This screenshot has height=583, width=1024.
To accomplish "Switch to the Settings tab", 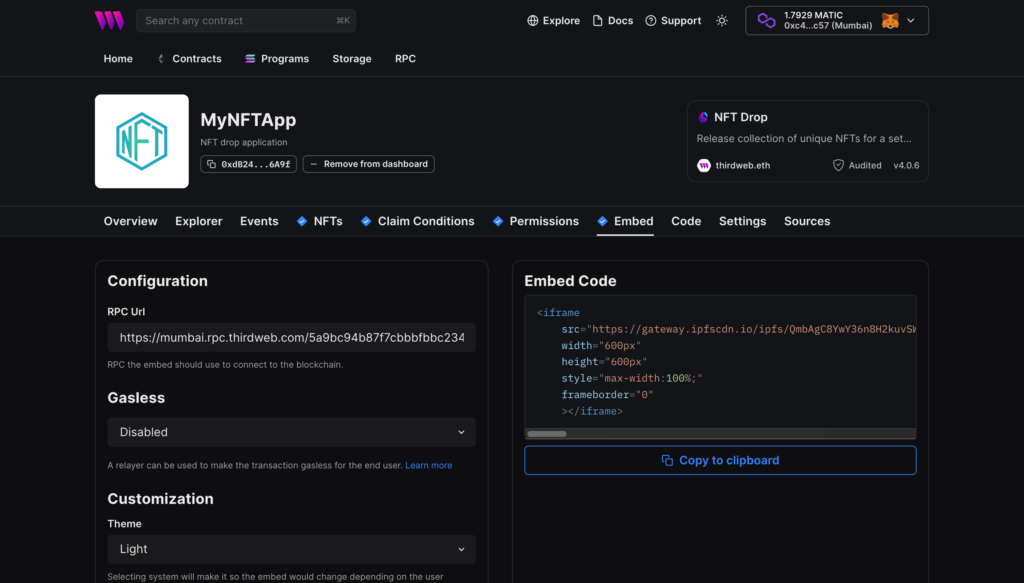I will pos(743,221).
